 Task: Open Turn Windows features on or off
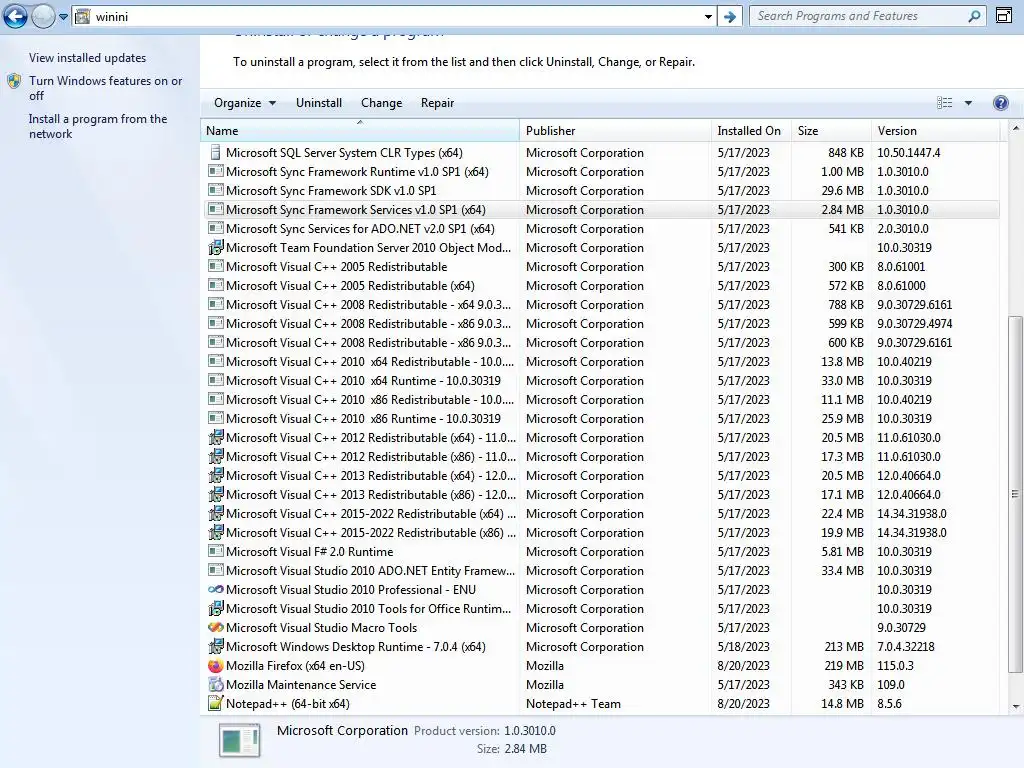point(105,88)
